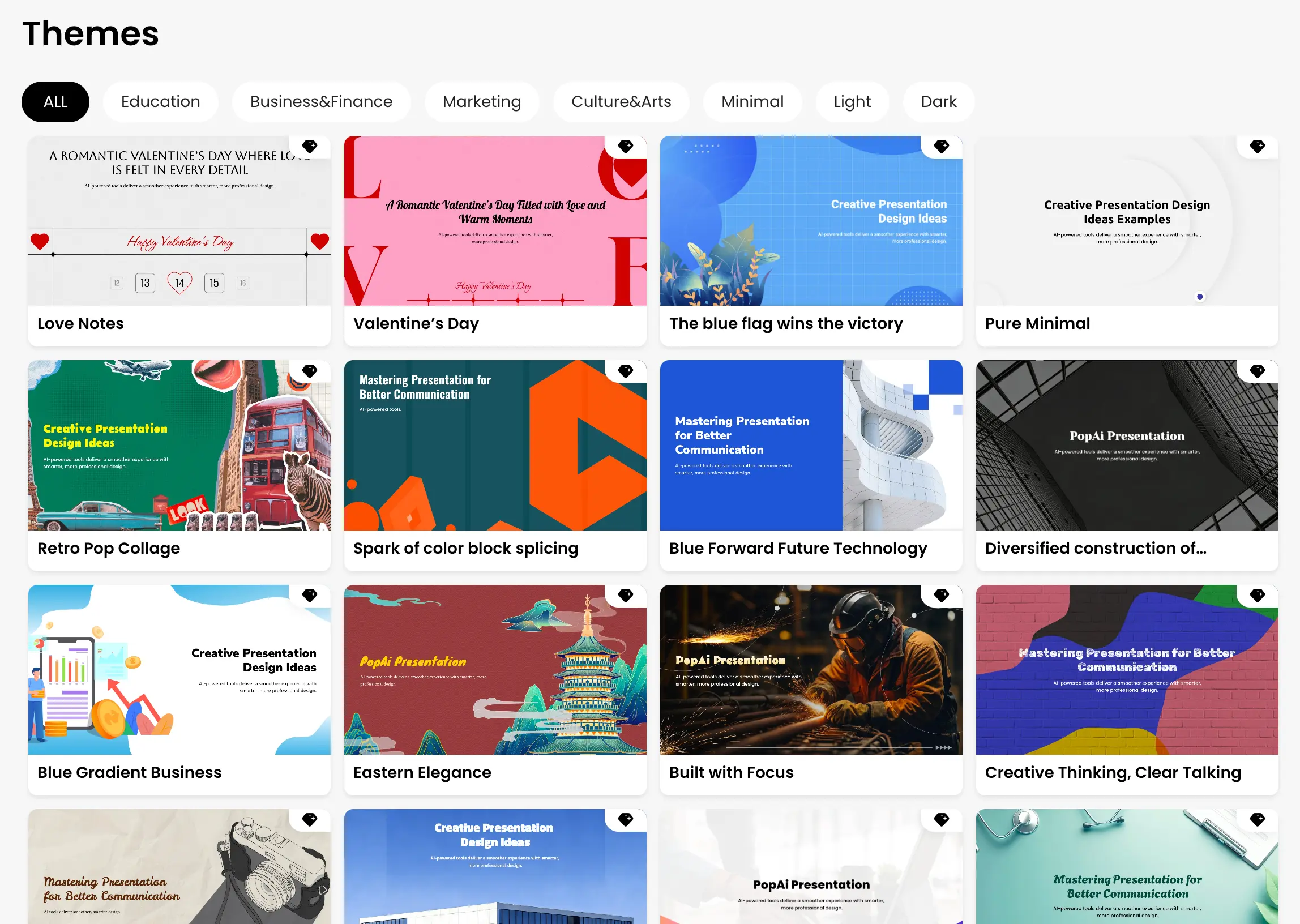
Task: Click the title 'The blue flag wins the victory'
Action: pos(786,323)
